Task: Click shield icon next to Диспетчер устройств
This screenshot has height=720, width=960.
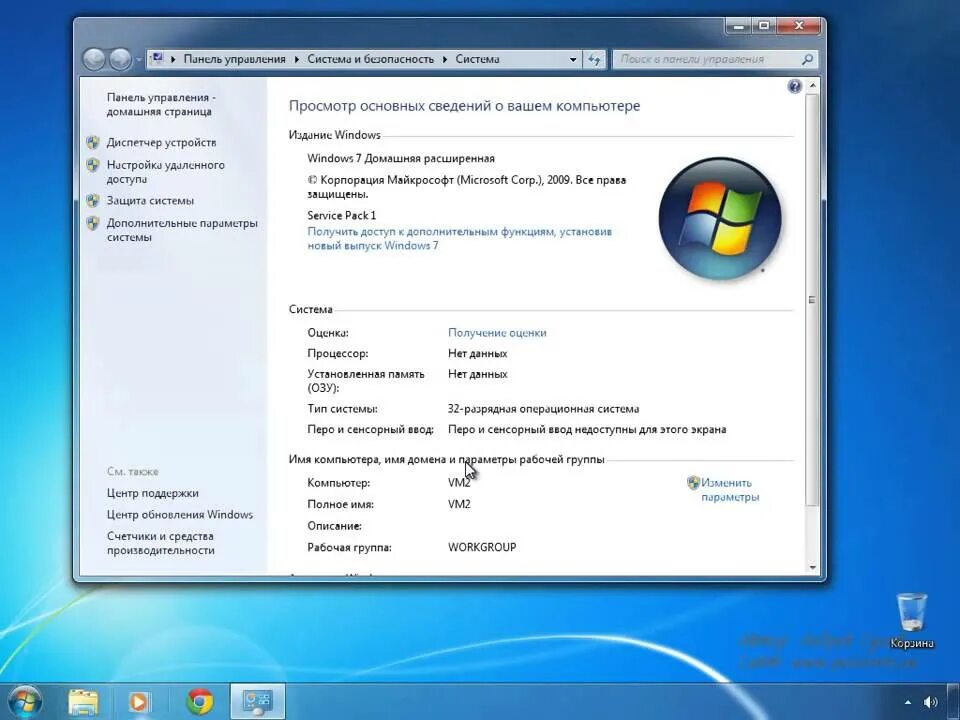Action: pyautogui.click(x=92, y=143)
